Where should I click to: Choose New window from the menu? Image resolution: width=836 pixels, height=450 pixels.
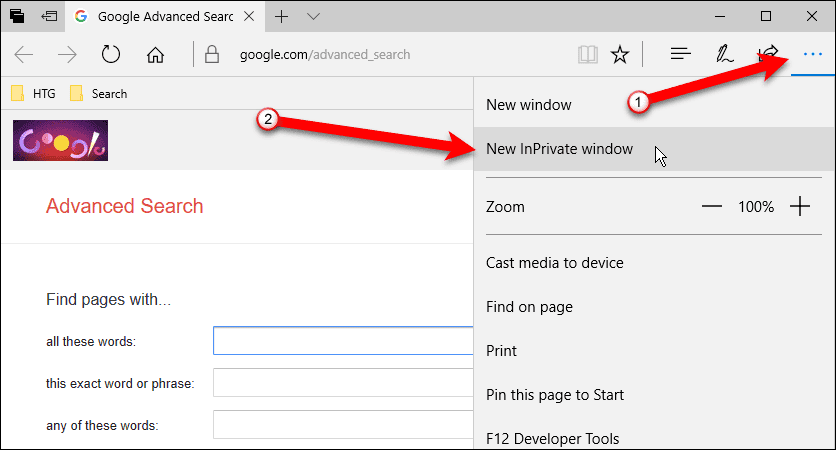tap(528, 105)
